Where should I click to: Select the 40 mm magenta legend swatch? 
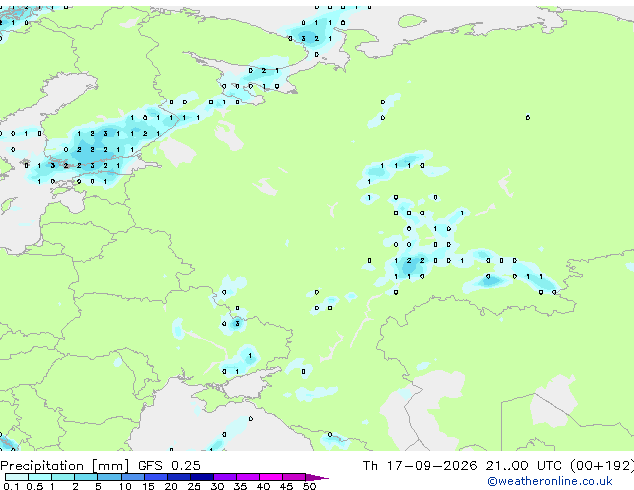click(271, 477)
